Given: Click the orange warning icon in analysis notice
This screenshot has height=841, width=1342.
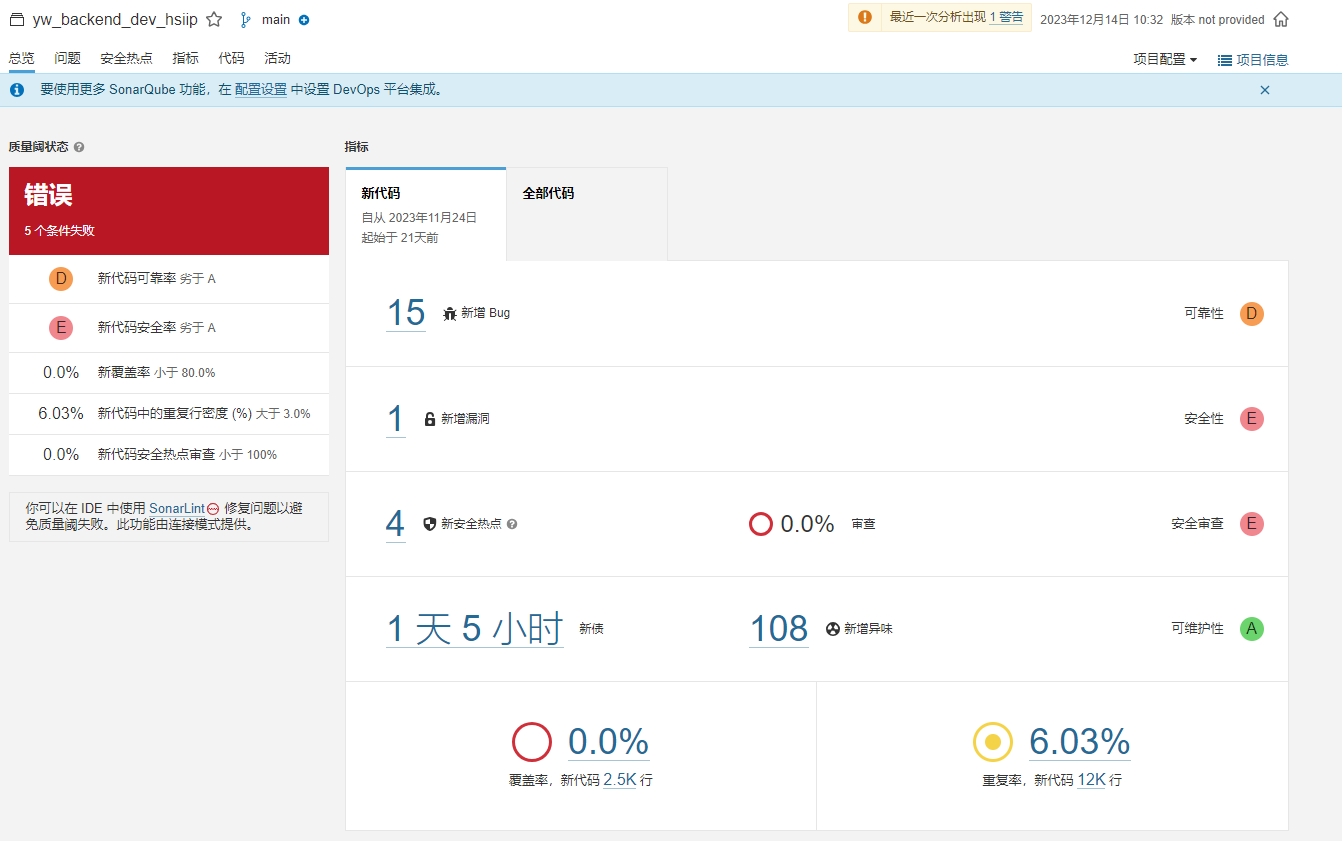Looking at the screenshot, I should point(865,18).
